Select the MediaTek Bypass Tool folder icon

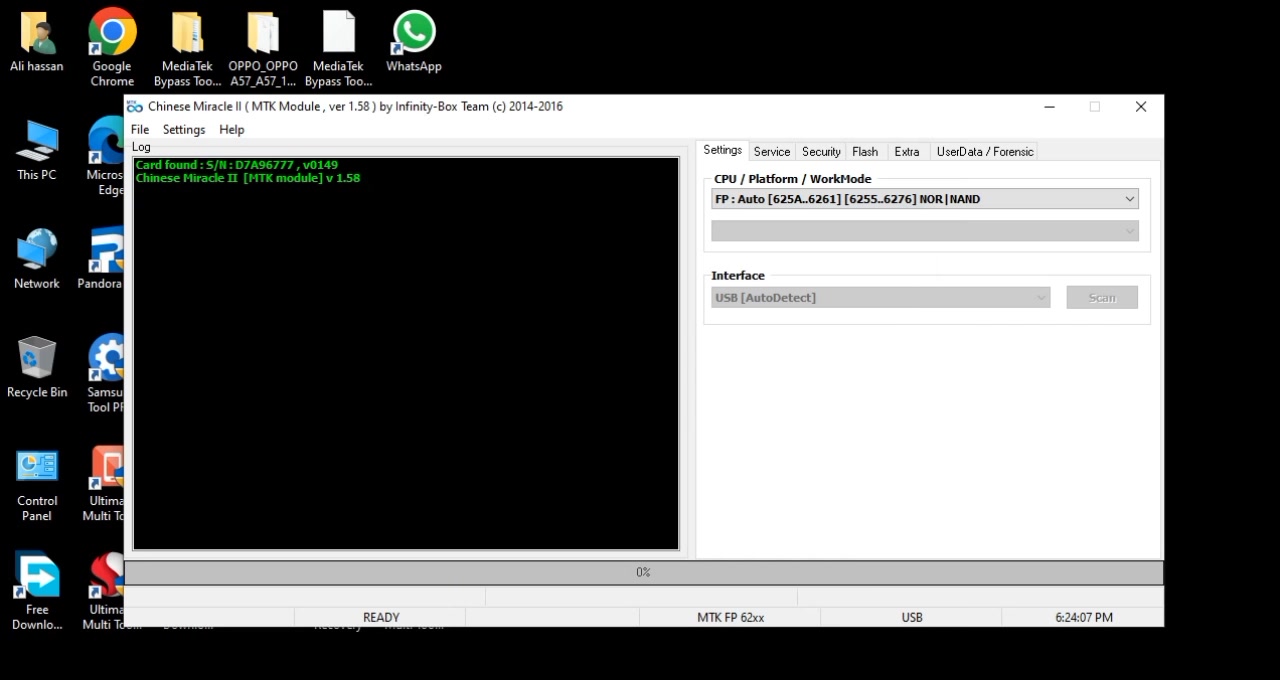coord(187,48)
